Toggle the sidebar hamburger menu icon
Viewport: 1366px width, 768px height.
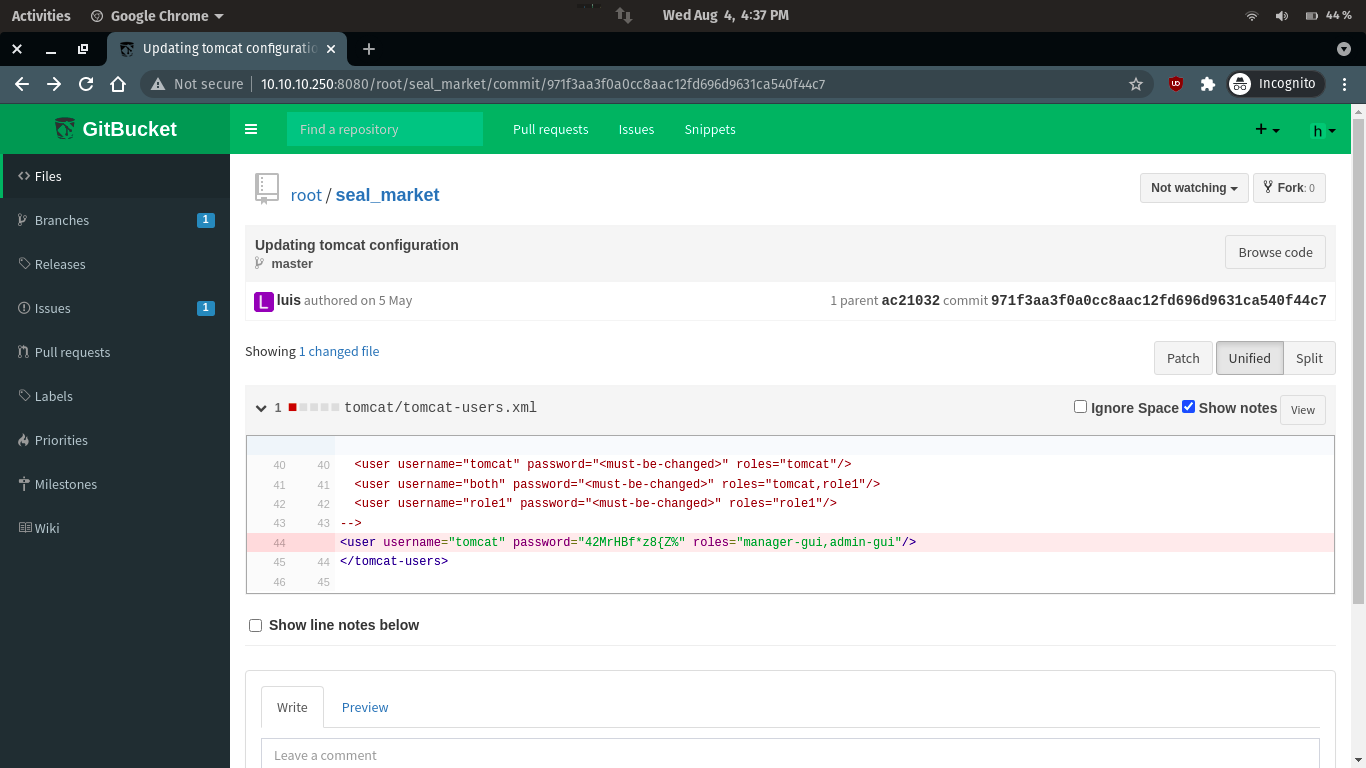pos(251,129)
